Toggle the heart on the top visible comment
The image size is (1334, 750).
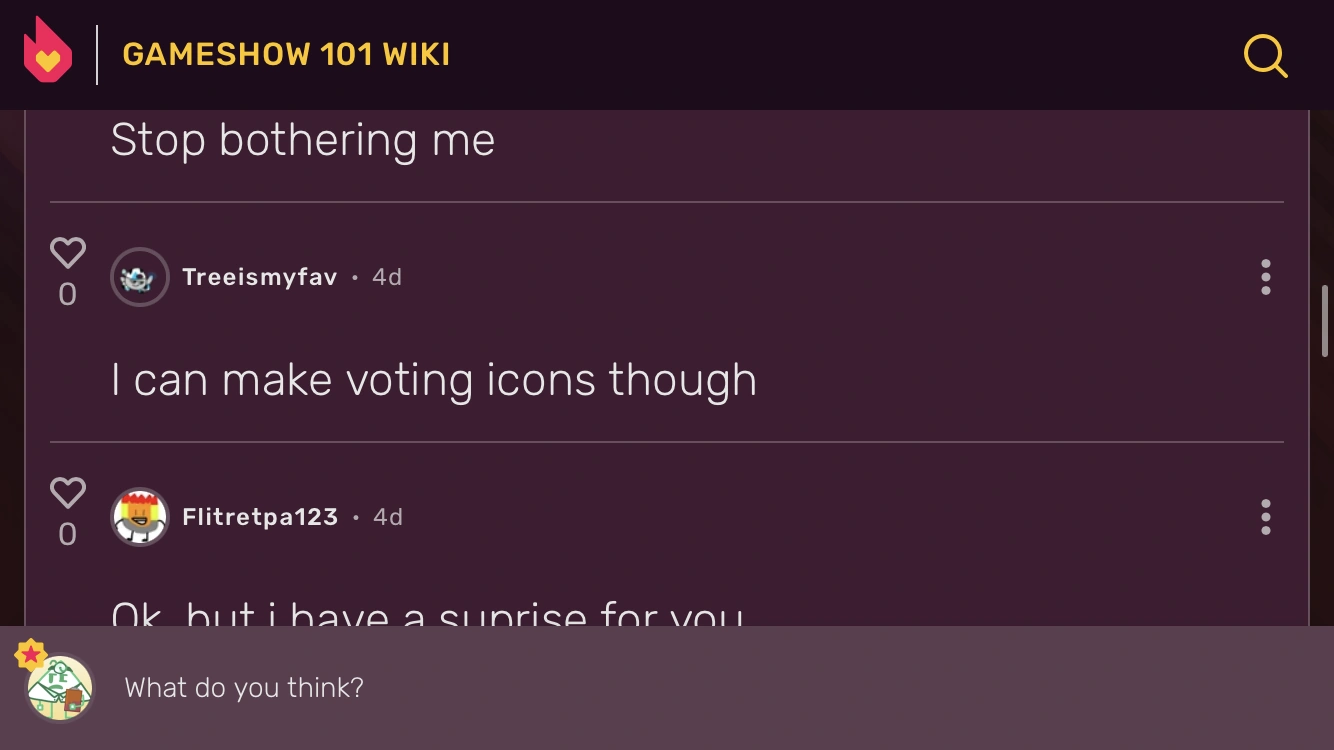coord(68,252)
